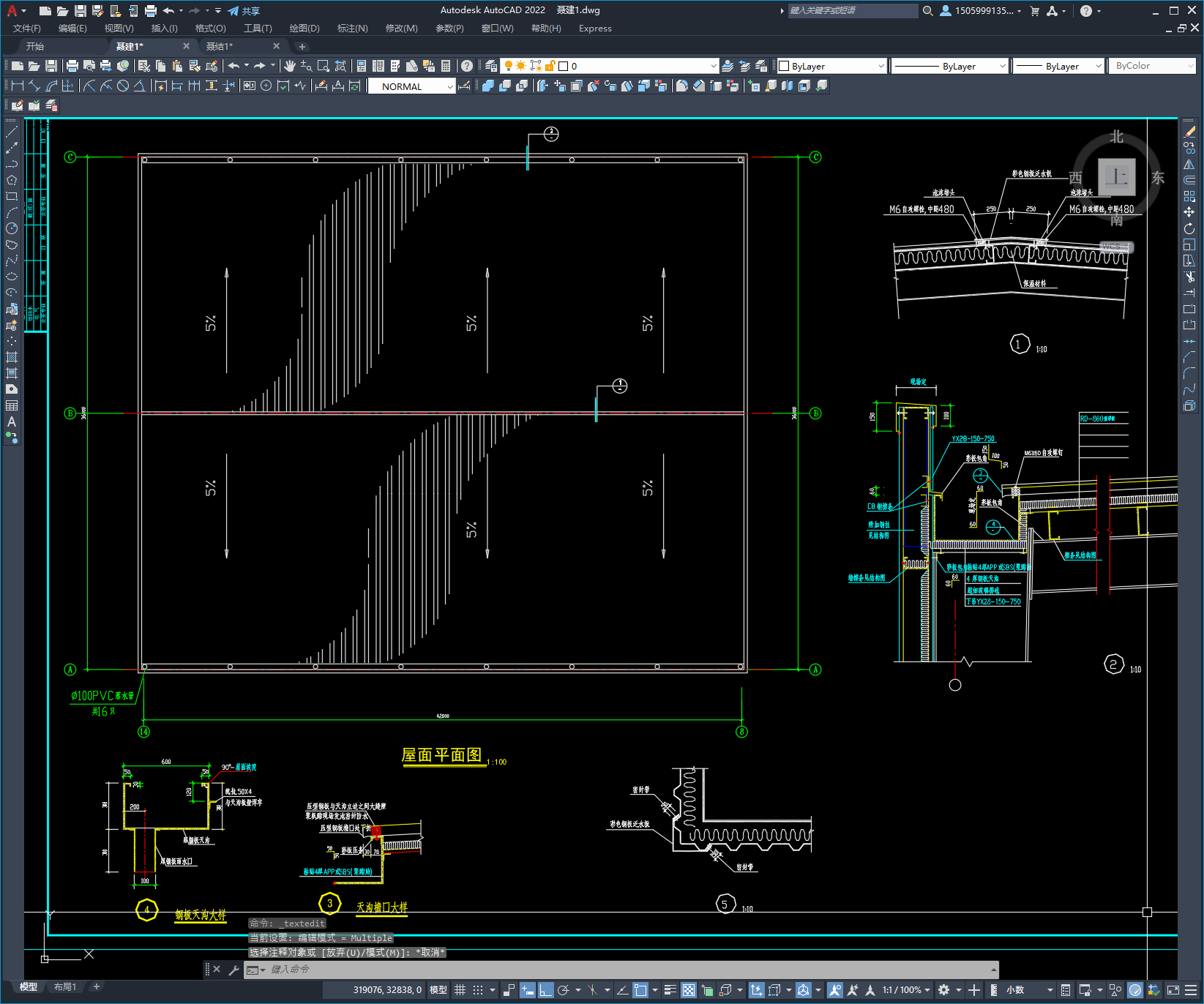Expand the workspace switching gear dropdown arrow
Image resolution: width=1204 pixels, height=1004 pixels.
[x=958, y=990]
